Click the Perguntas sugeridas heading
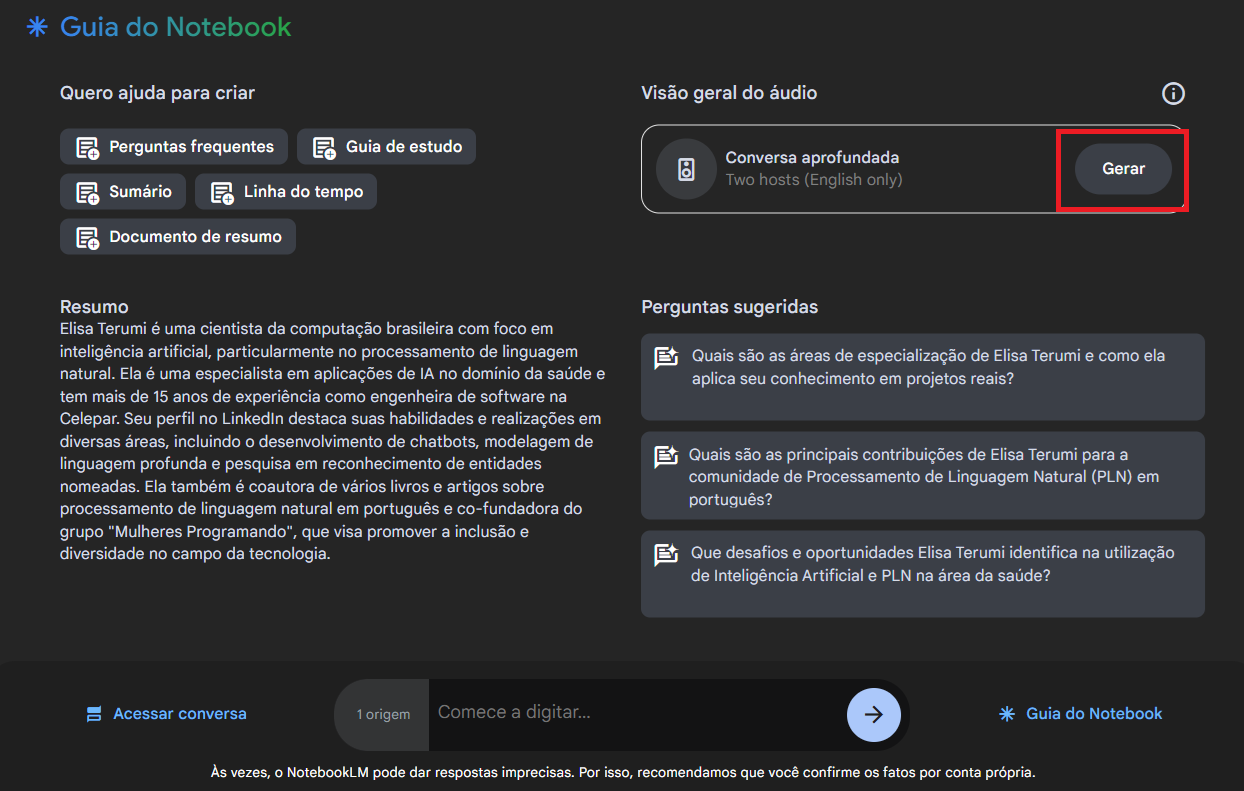1244x791 pixels. [x=730, y=307]
